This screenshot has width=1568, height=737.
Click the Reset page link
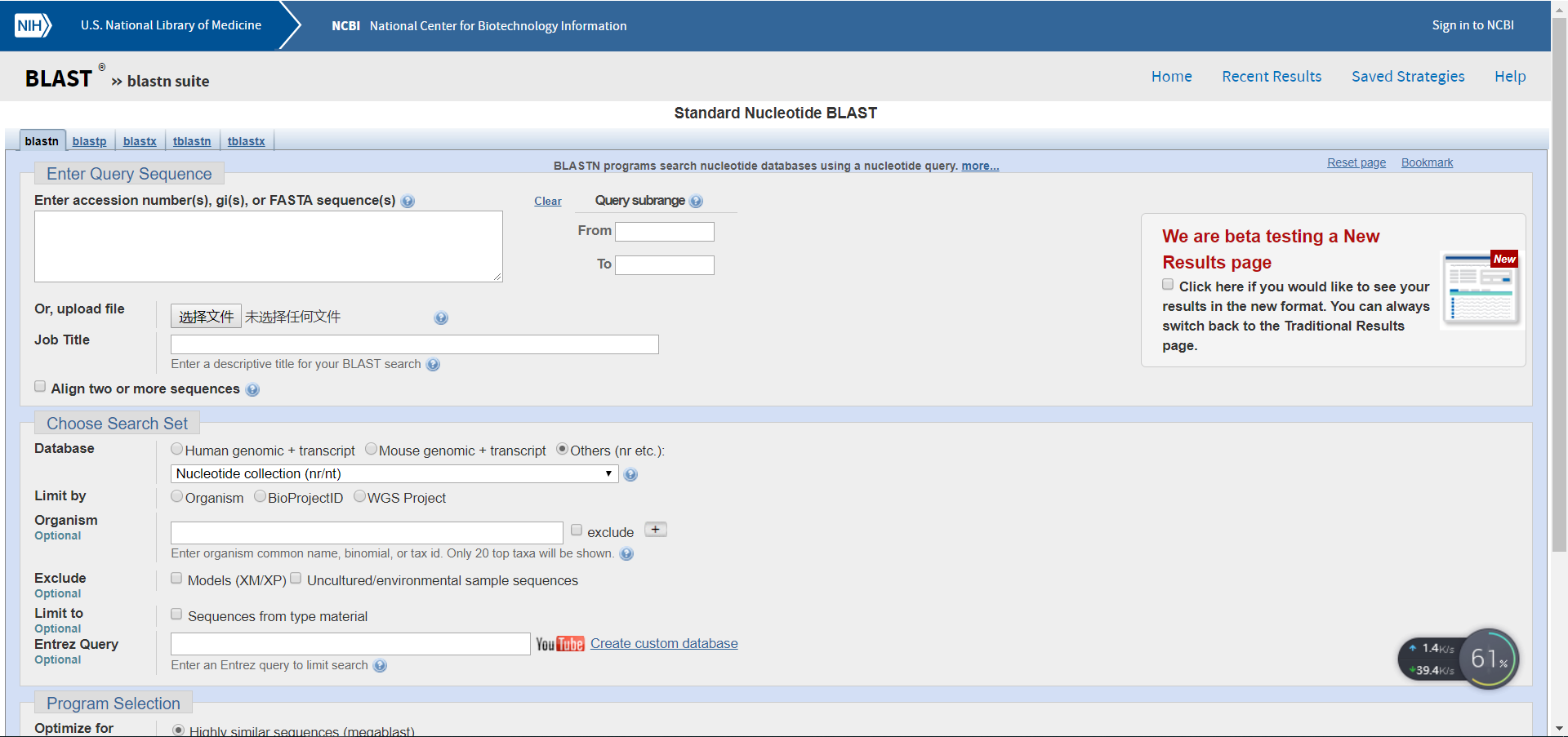pos(1356,163)
